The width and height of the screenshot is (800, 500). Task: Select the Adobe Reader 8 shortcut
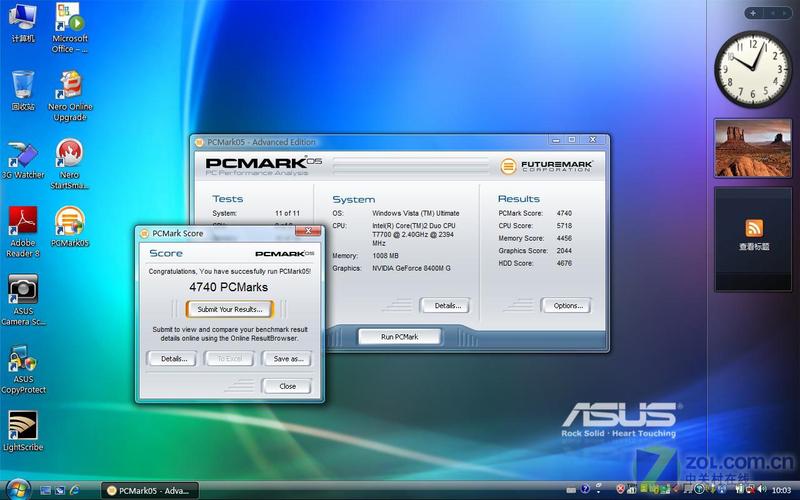point(22,232)
